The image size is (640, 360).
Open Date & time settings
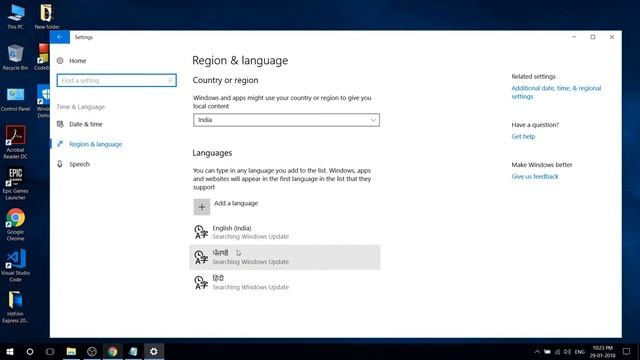coord(86,124)
